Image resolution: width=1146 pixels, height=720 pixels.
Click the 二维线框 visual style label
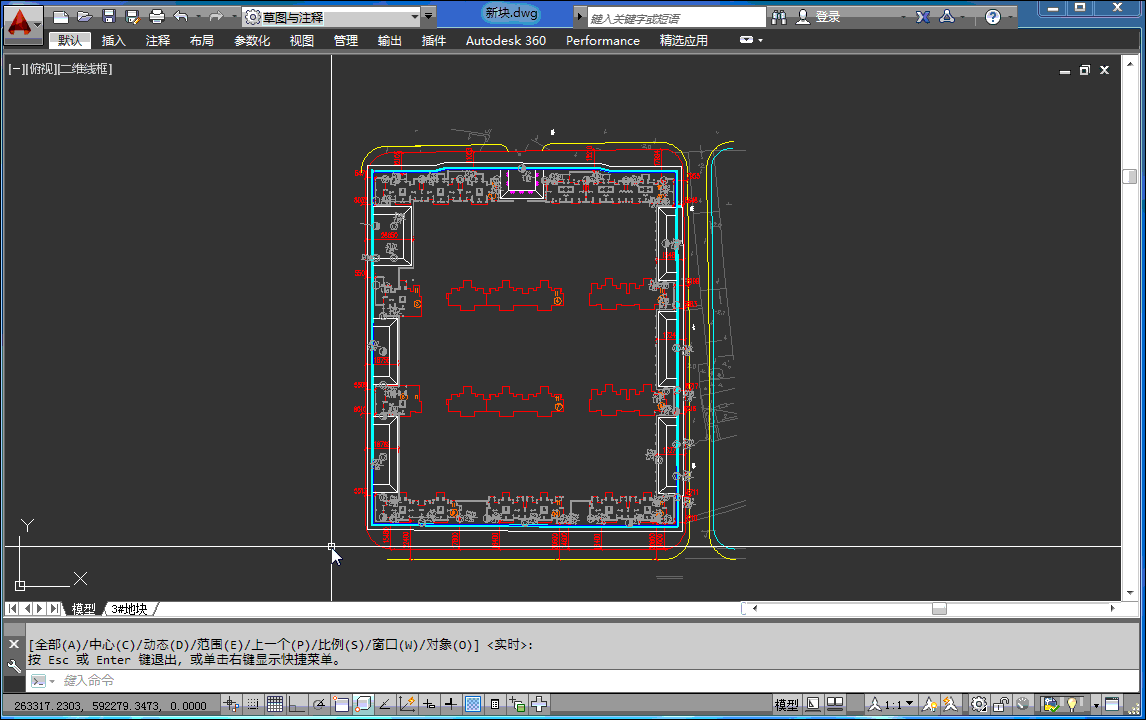click(x=86, y=69)
